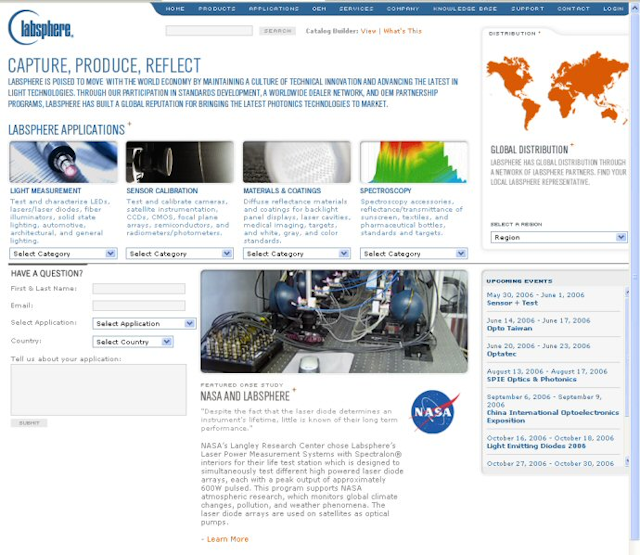Click the page vertical scrollbar
640x555 pixels.
click(635, 278)
